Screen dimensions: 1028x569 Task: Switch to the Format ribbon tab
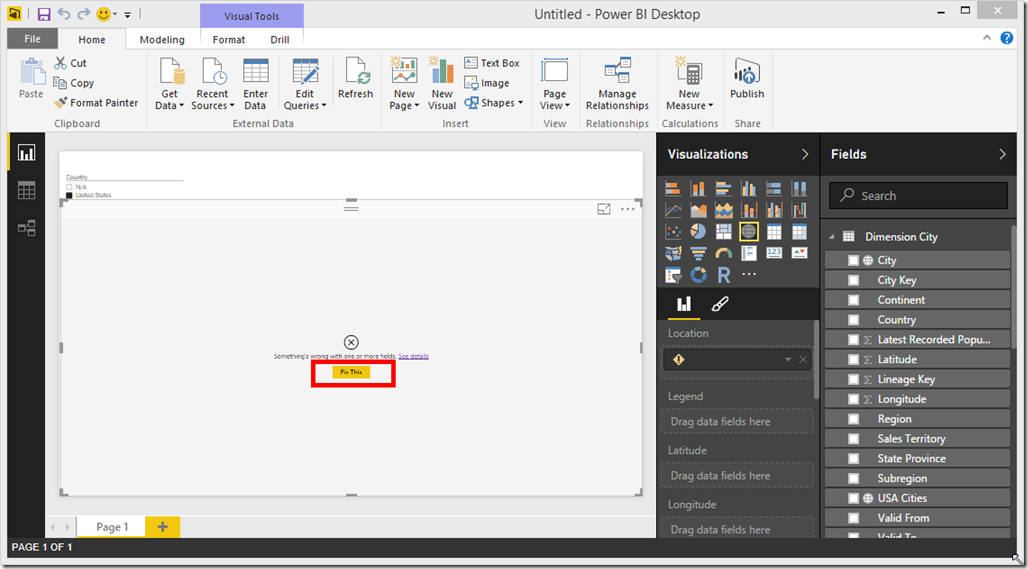(x=229, y=39)
